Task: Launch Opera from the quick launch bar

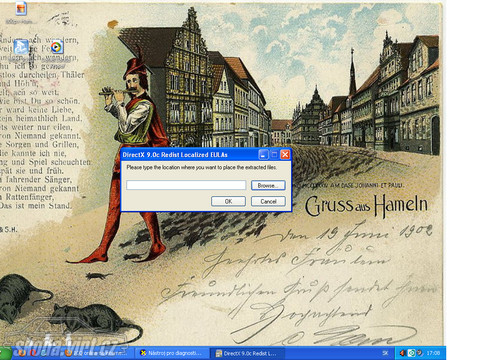Action: click(x=33, y=353)
